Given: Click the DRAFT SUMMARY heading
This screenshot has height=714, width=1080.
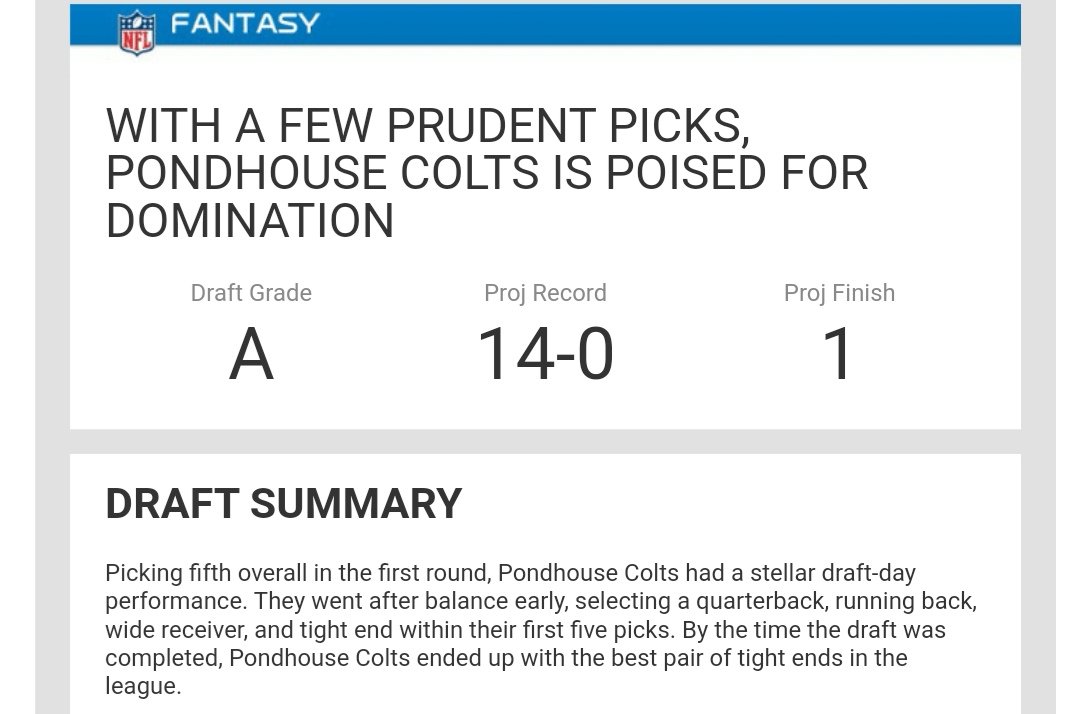Looking at the screenshot, I should tap(283, 503).
